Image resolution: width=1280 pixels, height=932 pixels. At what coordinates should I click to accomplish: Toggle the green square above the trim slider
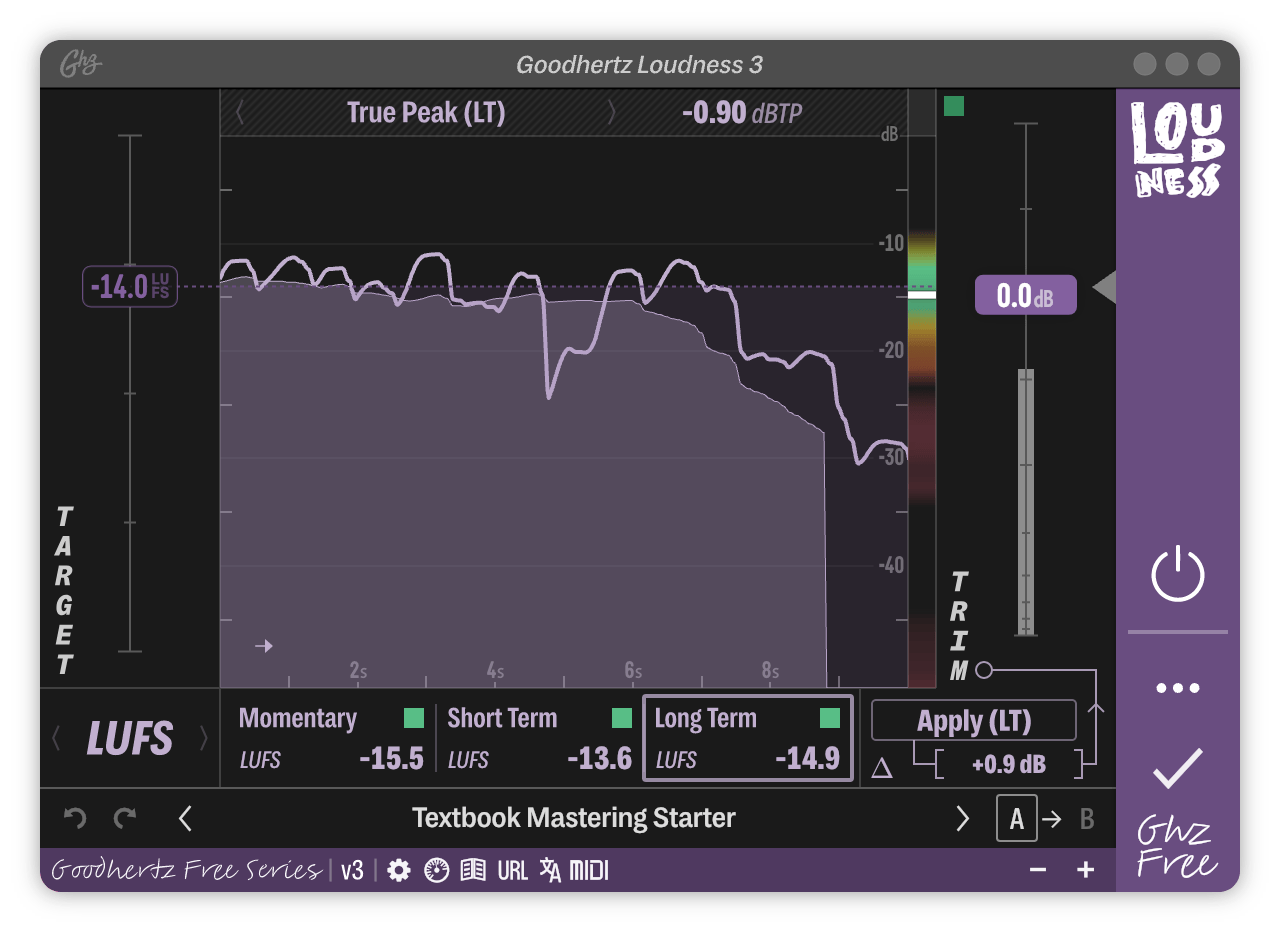[954, 106]
